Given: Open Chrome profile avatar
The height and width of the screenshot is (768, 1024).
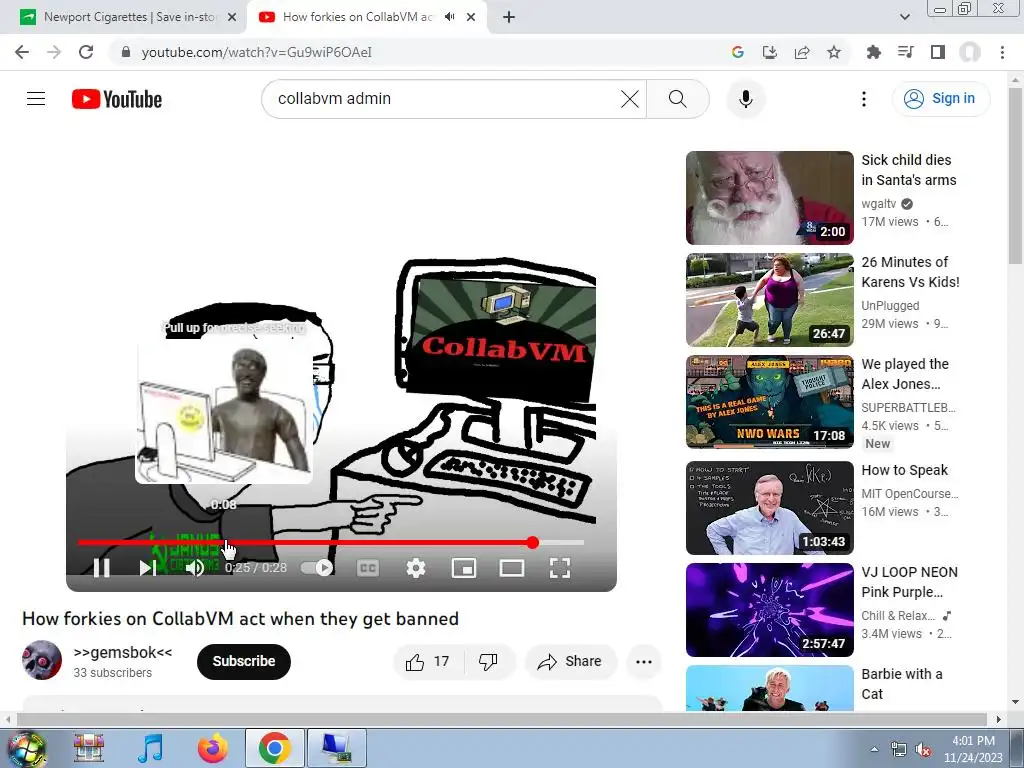Looking at the screenshot, I should point(970,52).
